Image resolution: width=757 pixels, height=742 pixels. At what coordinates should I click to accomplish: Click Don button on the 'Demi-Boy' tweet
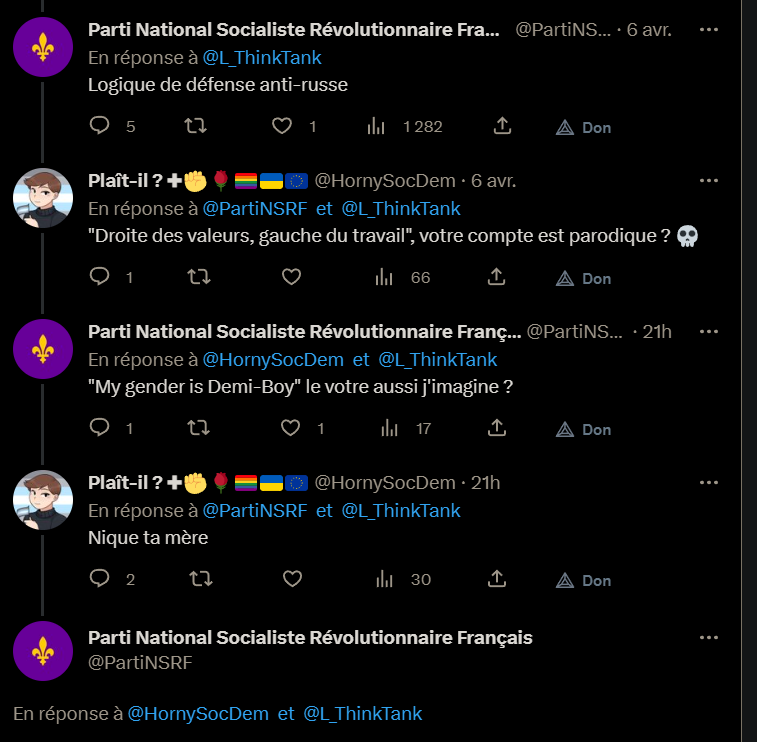[583, 429]
